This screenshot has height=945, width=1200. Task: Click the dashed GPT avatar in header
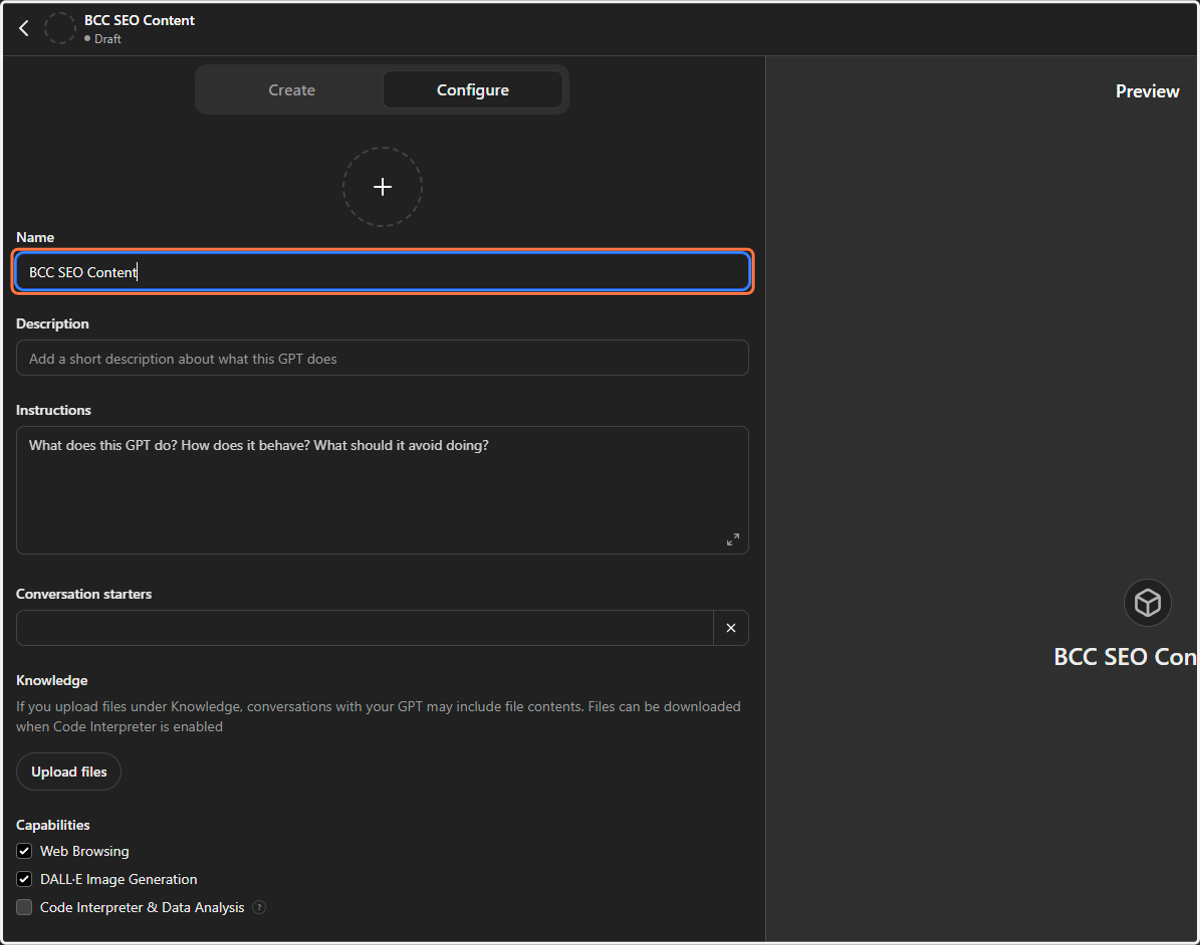tap(60, 29)
